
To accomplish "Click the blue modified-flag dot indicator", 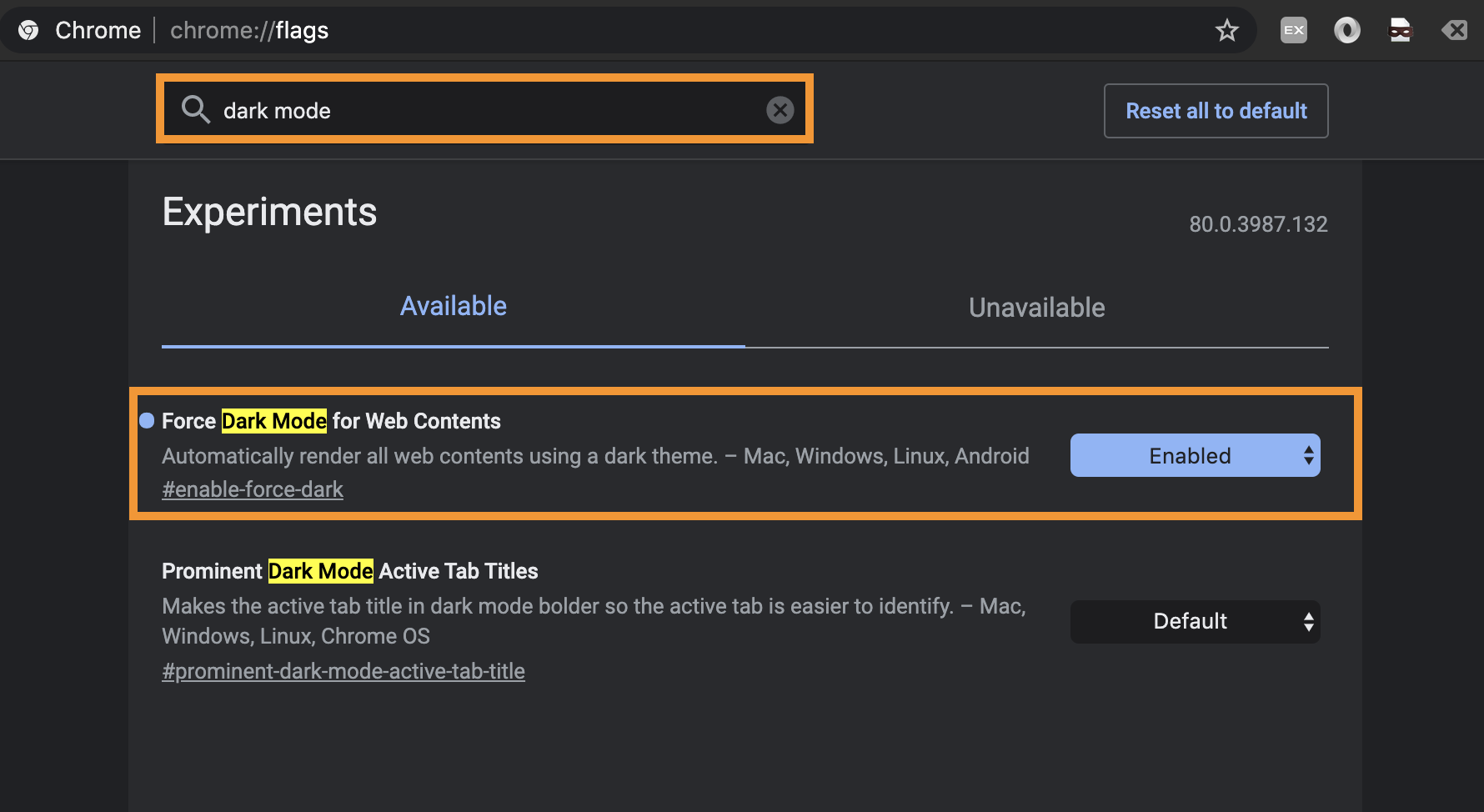I will click(x=147, y=420).
